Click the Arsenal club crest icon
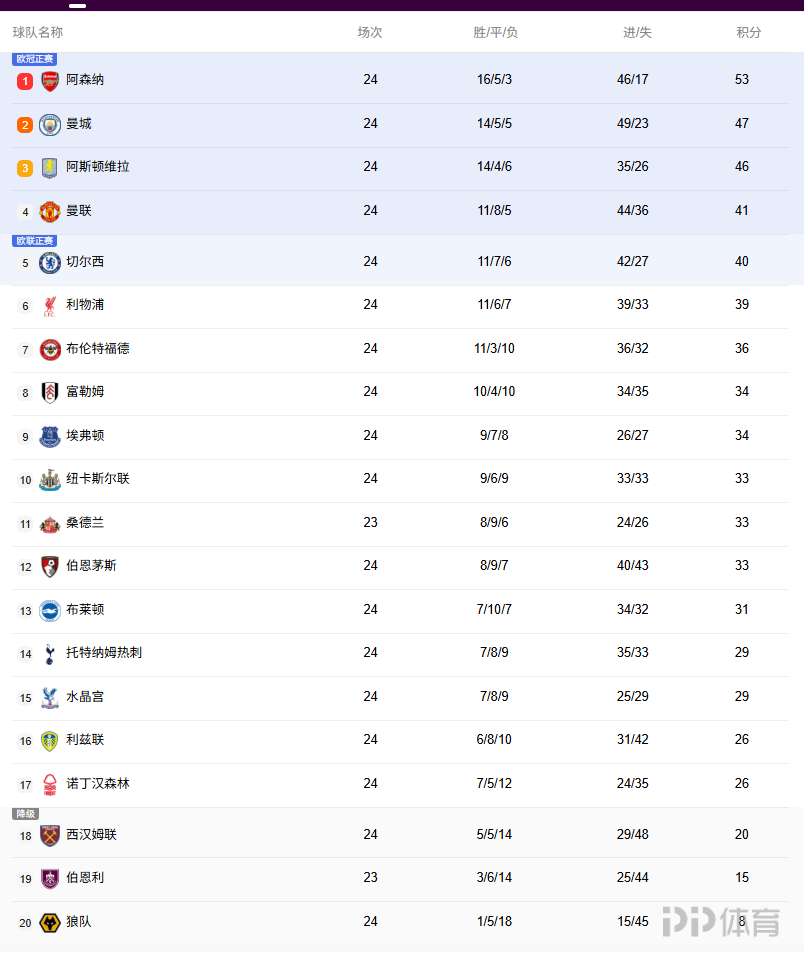Viewport: 808px width, 965px height. pos(50,81)
